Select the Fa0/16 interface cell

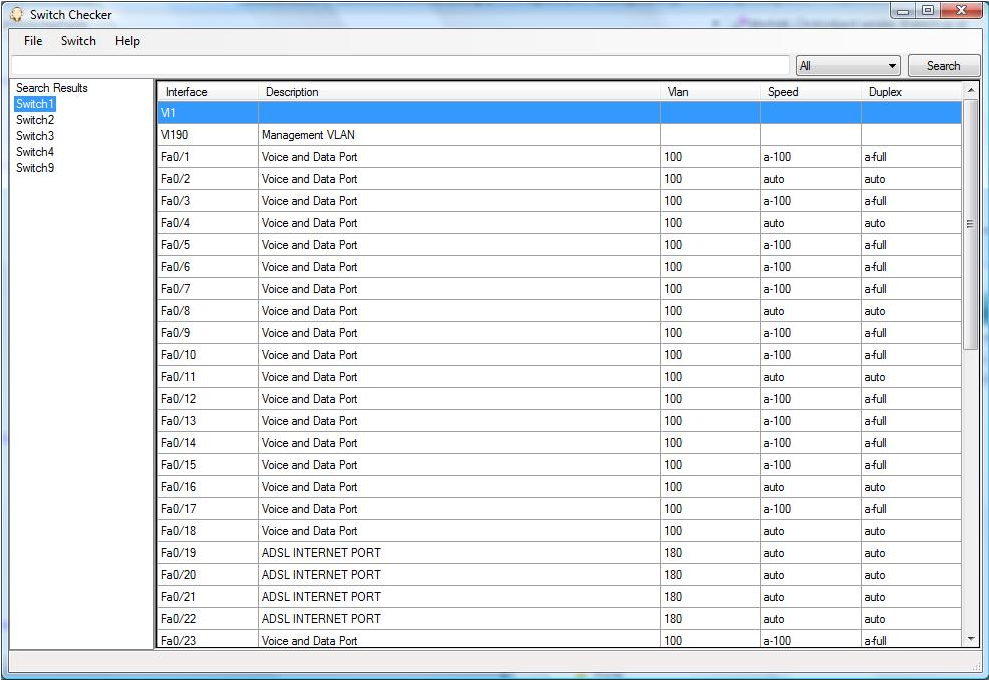coord(208,487)
